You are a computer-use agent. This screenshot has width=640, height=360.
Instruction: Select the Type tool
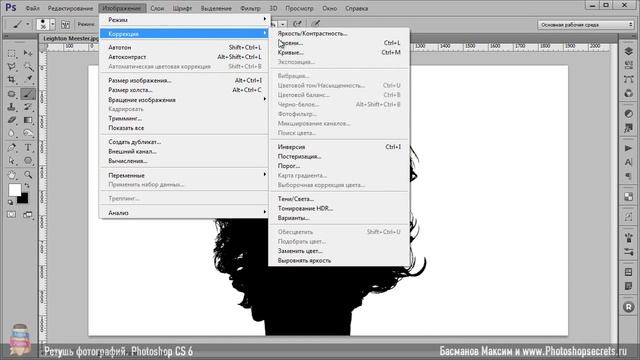(28, 148)
